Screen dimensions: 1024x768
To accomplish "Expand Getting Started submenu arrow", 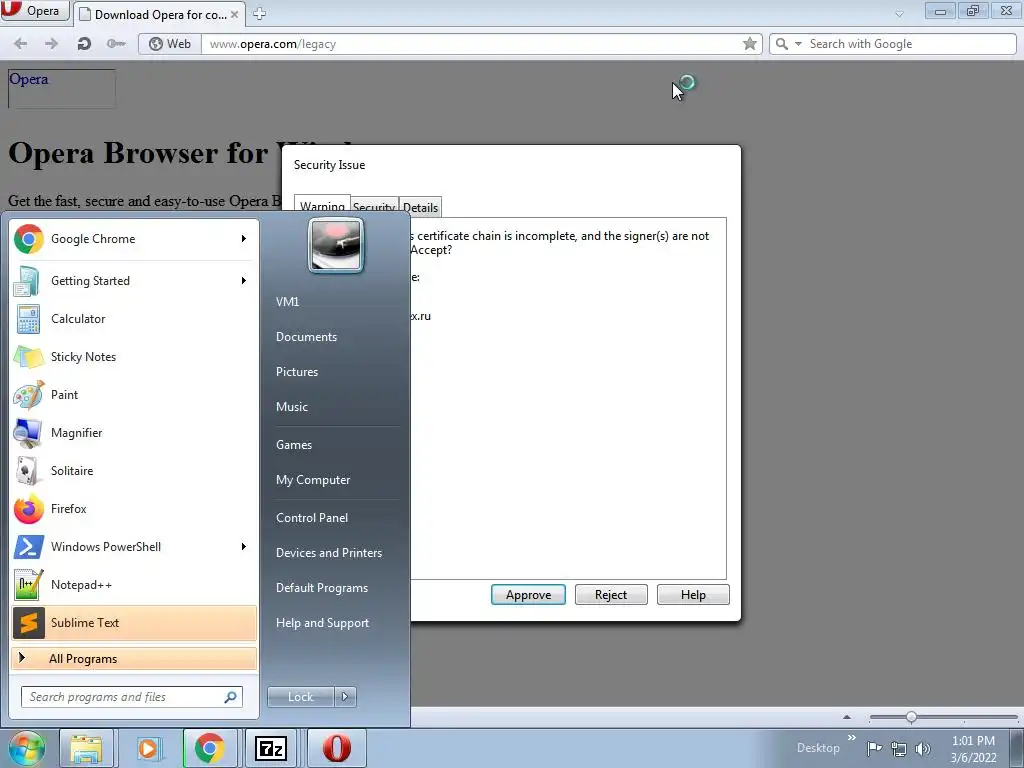I will pyautogui.click(x=244, y=281).
